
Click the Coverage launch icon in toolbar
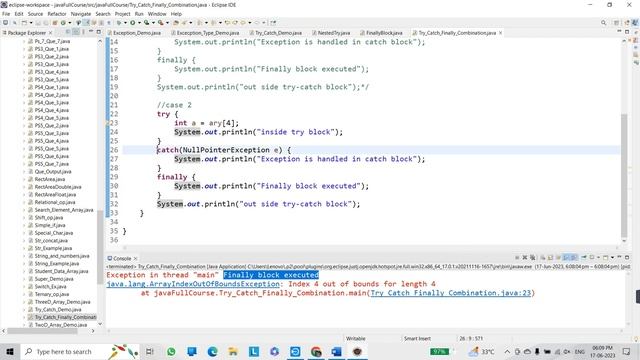147,23
